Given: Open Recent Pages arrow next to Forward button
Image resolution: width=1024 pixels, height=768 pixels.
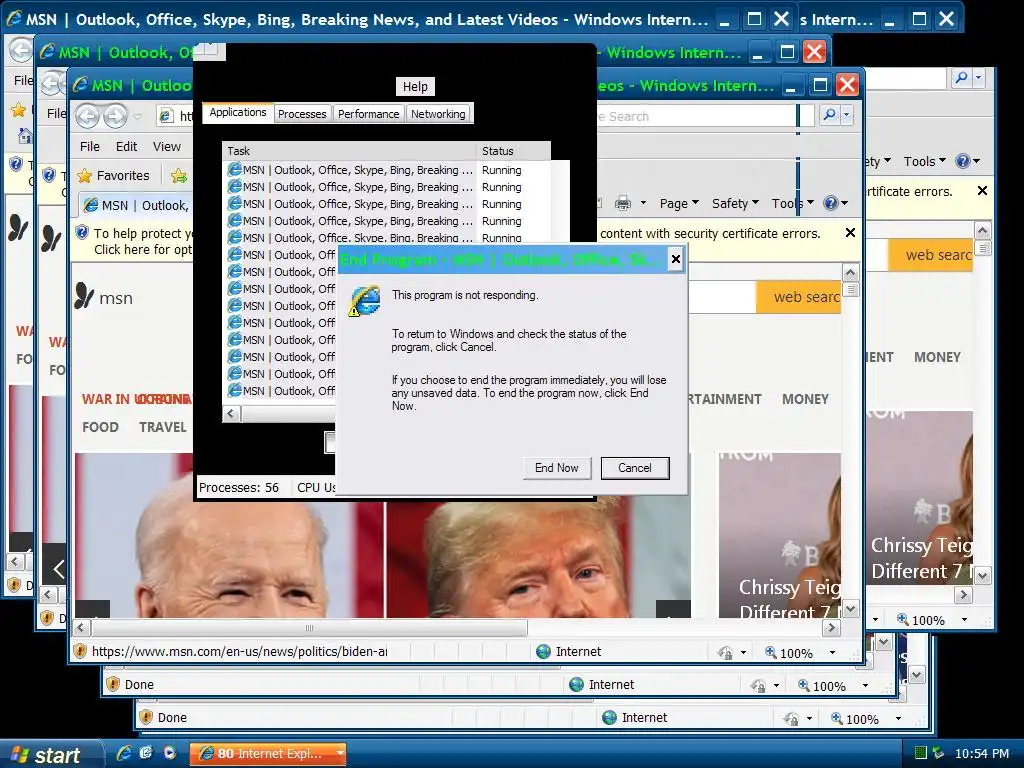Looking at the screenshot, I should (138, 116).
